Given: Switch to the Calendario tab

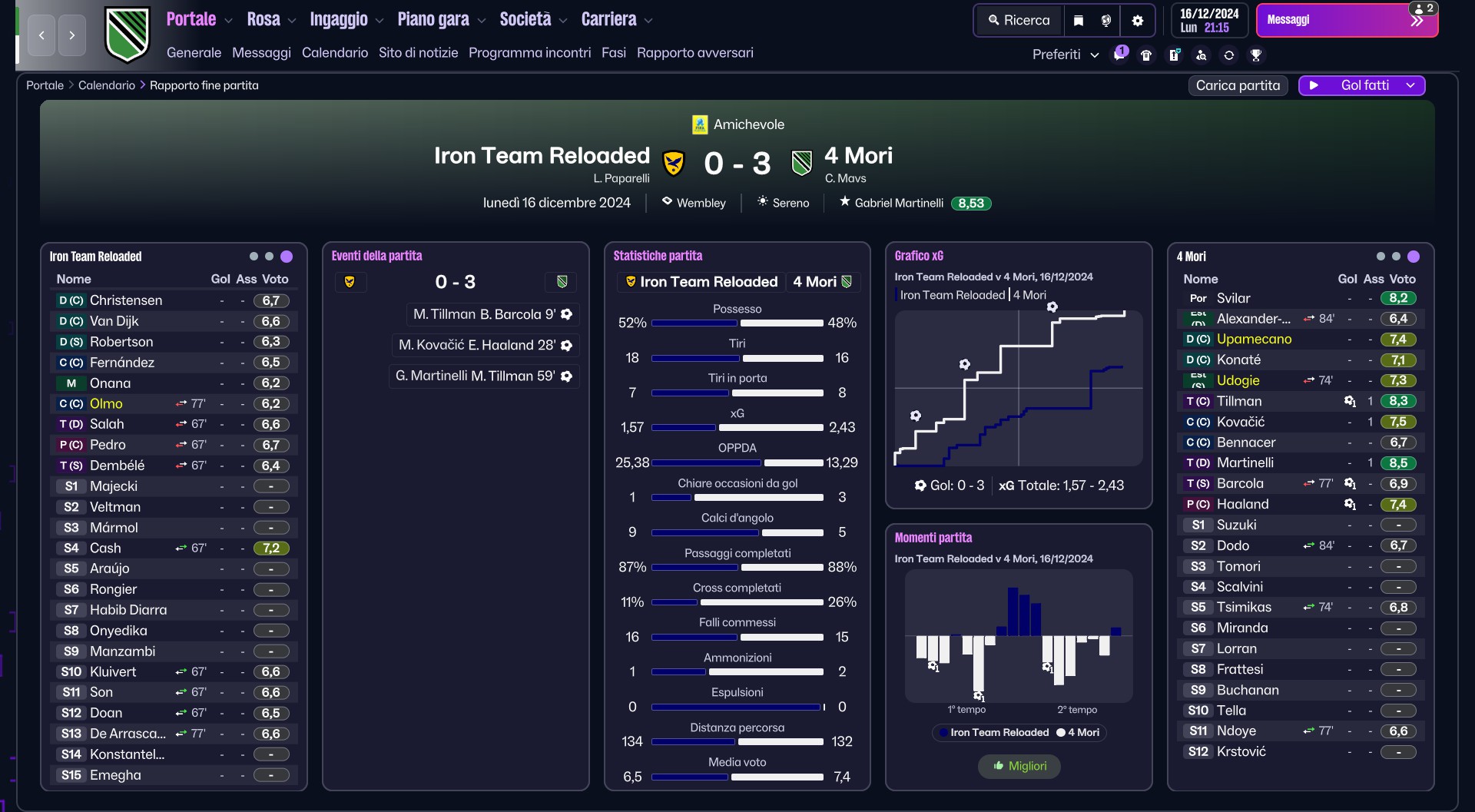Looking at the screenshot, I should [335, 53].
